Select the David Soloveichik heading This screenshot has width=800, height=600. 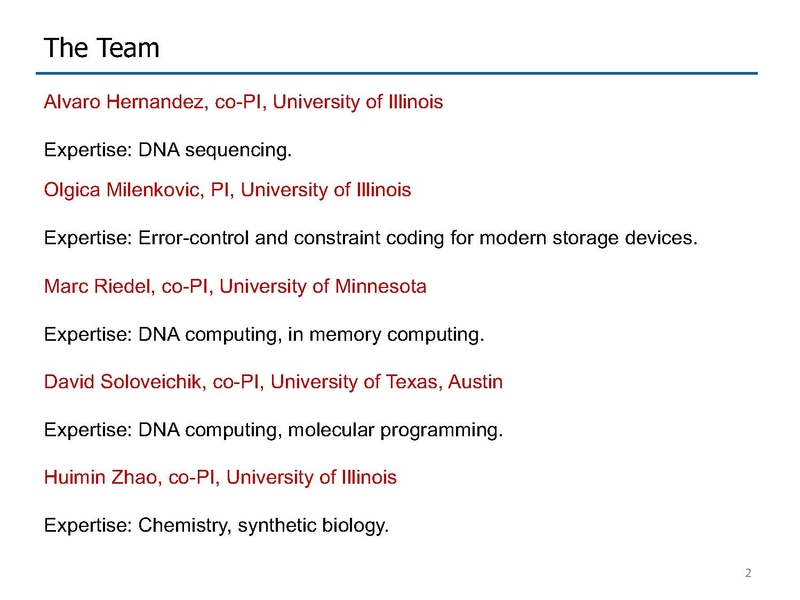coord(273,382)
